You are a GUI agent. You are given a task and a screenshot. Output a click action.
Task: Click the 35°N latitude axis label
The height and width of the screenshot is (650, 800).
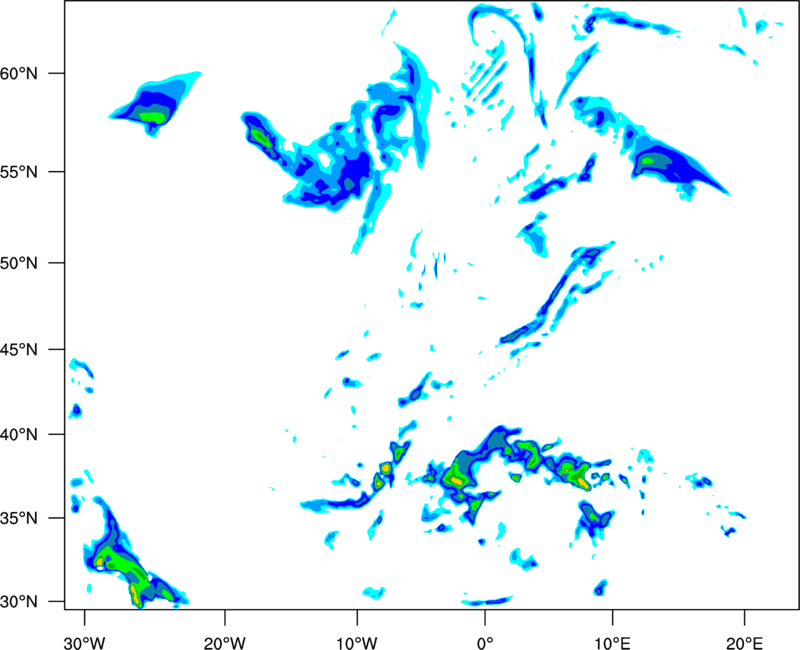(19, 518)
